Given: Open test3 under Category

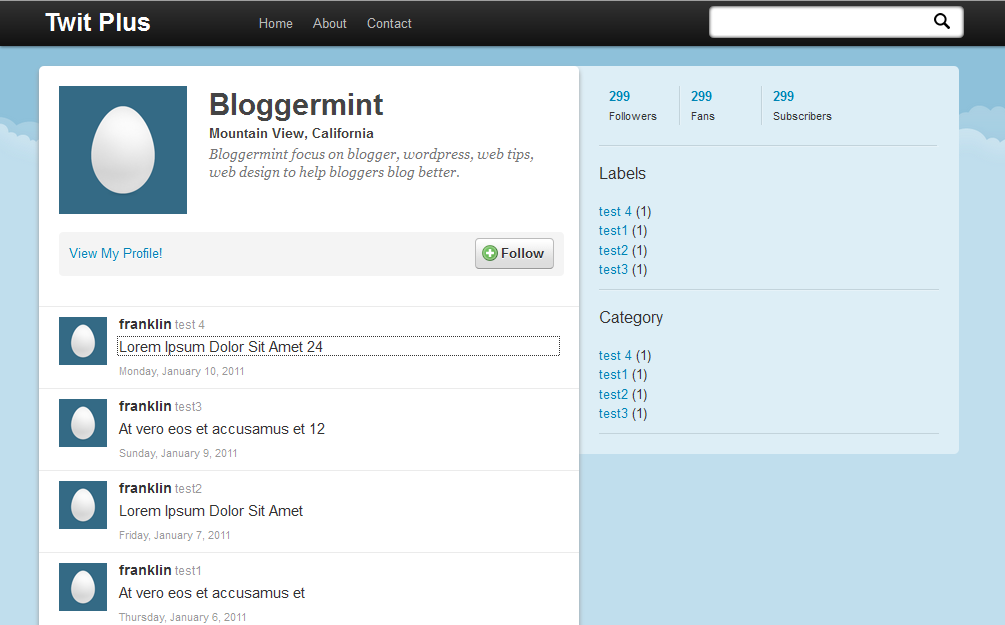Looking at the screenshot, I should click(x=613, y=414).
